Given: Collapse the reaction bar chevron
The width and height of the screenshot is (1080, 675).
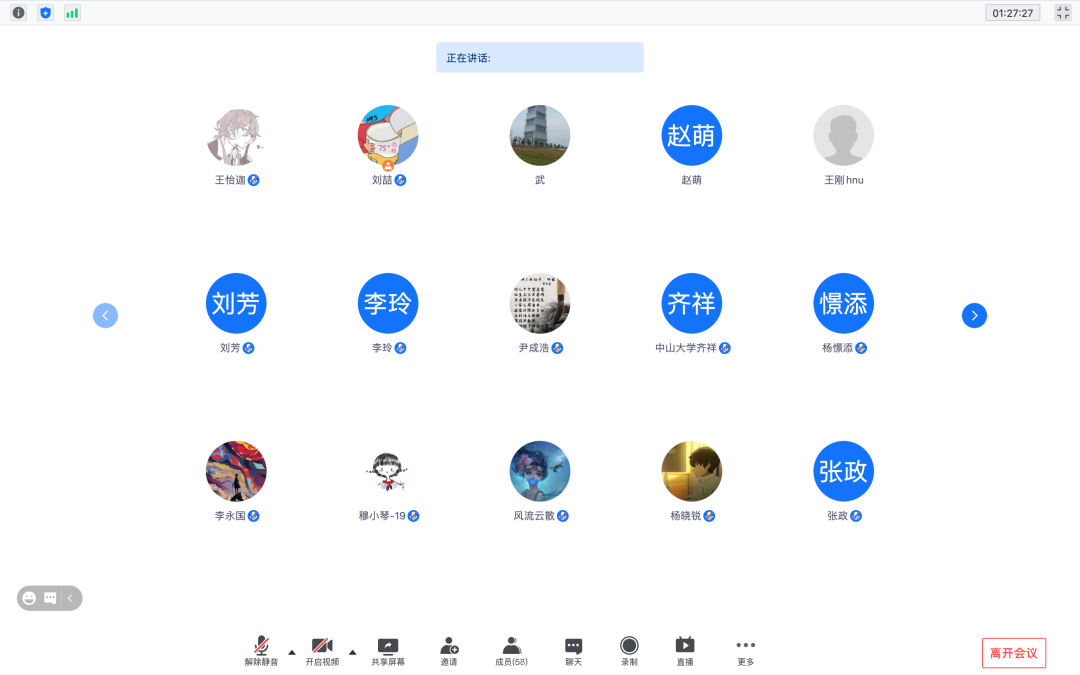Looking at the screenshot, I should [x=70, y=598].
